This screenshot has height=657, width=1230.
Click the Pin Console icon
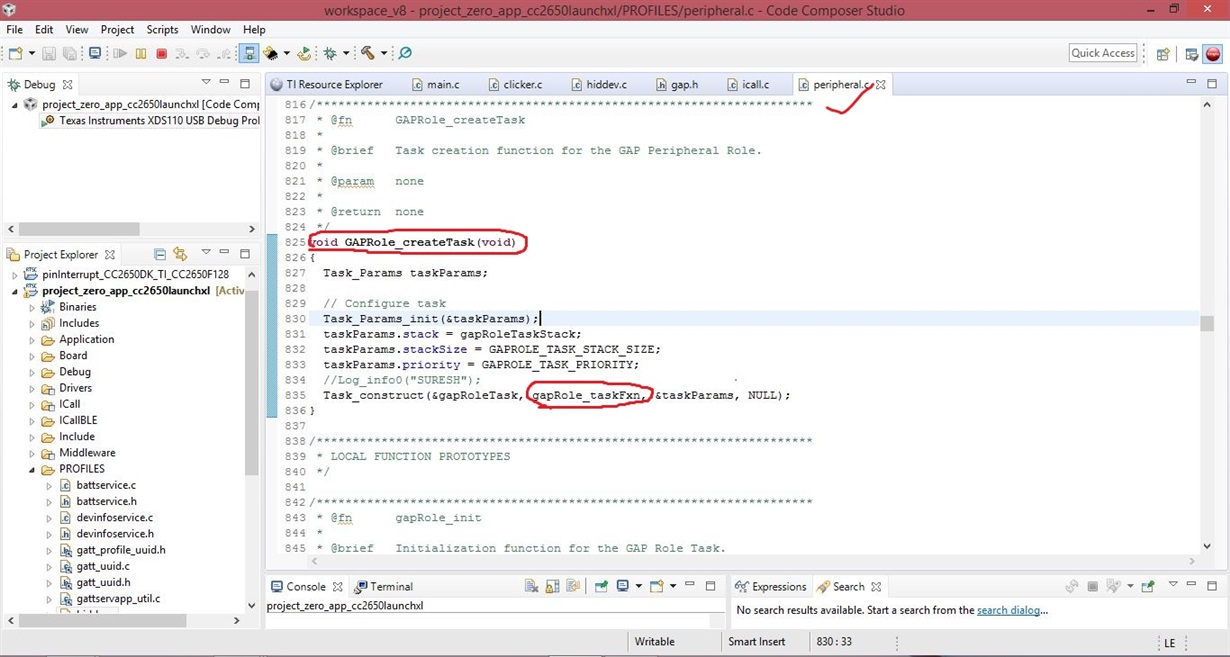601,586
